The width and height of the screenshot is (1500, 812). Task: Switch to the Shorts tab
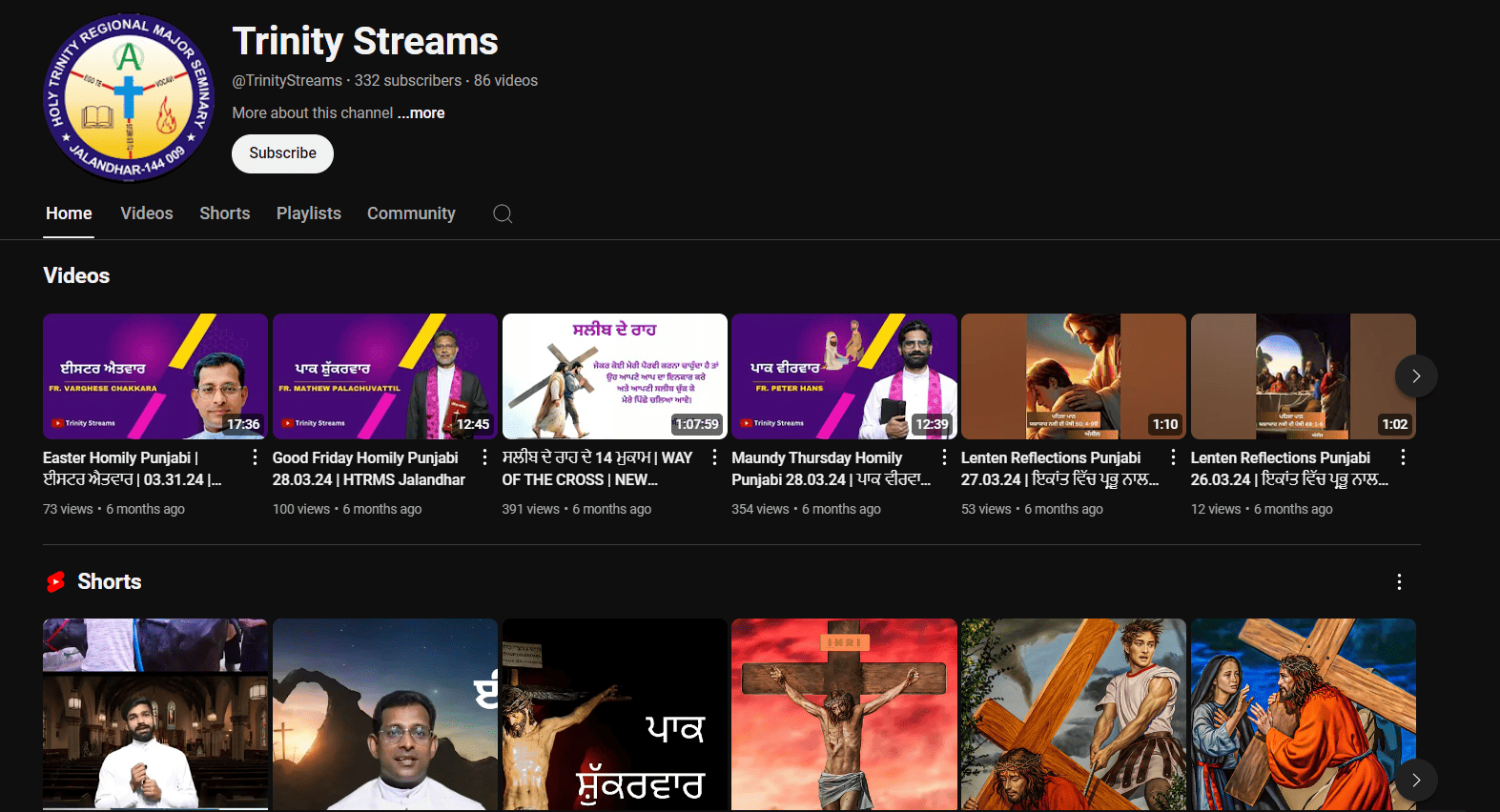pyautogui.click(x=225, y=213)
